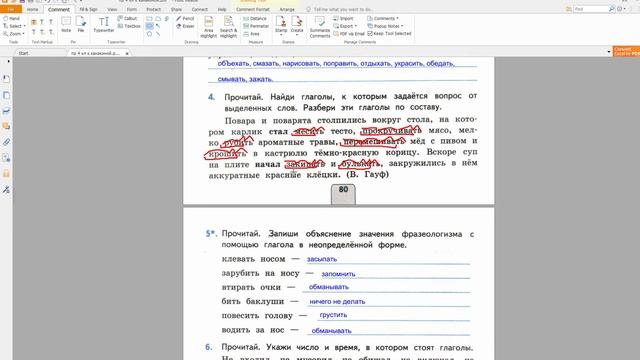Open the tab list dropdown arrow
This screenshot has width=640, height=360.
pos(609,52)
